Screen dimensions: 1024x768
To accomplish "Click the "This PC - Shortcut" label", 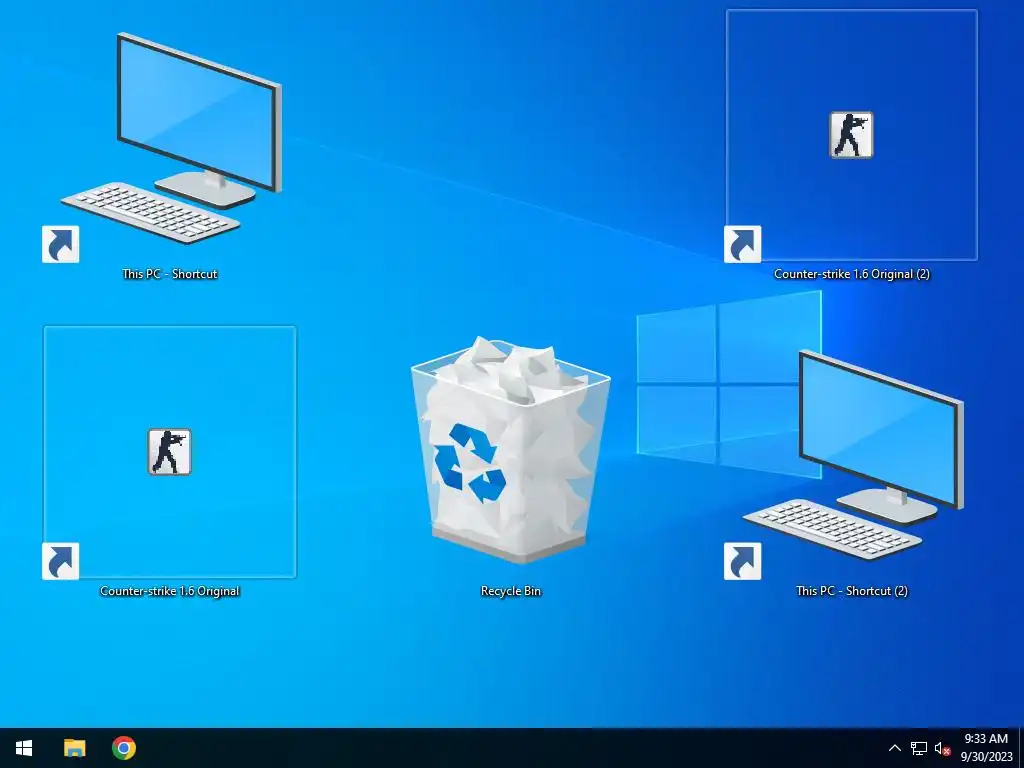I will (x=170, y=274).
